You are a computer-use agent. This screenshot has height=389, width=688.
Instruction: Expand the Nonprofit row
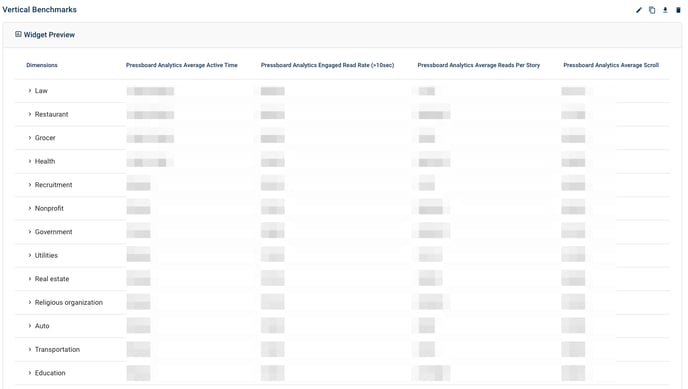pyautogui.click(x=30, y=208)
